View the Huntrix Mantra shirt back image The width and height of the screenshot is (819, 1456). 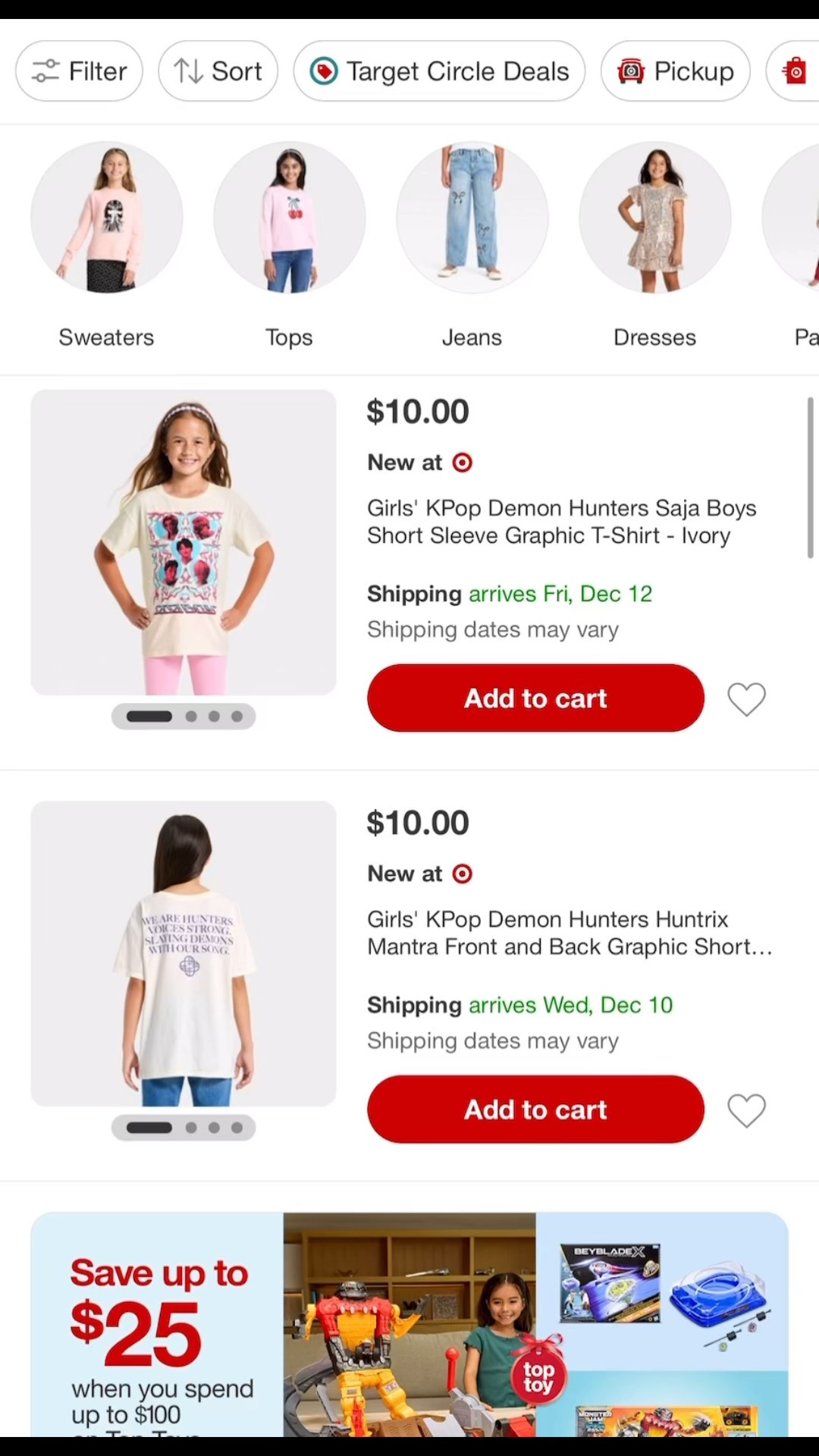(184, 953)
